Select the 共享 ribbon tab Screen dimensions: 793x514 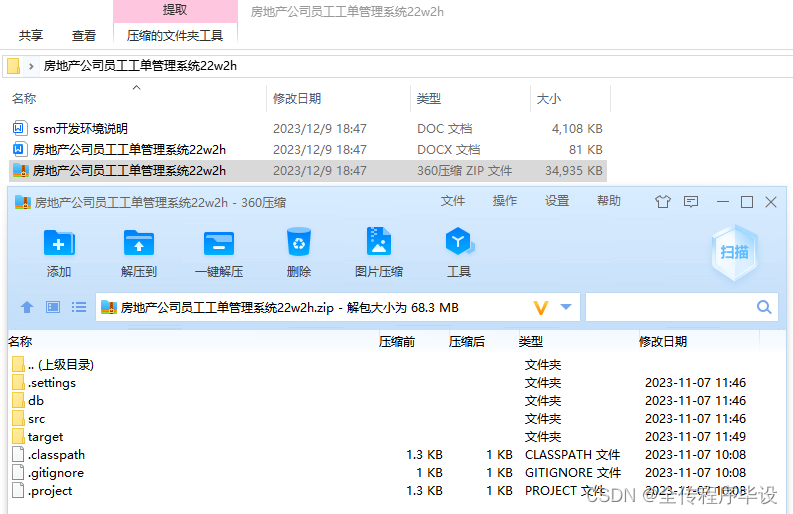(x=31, y=35)
